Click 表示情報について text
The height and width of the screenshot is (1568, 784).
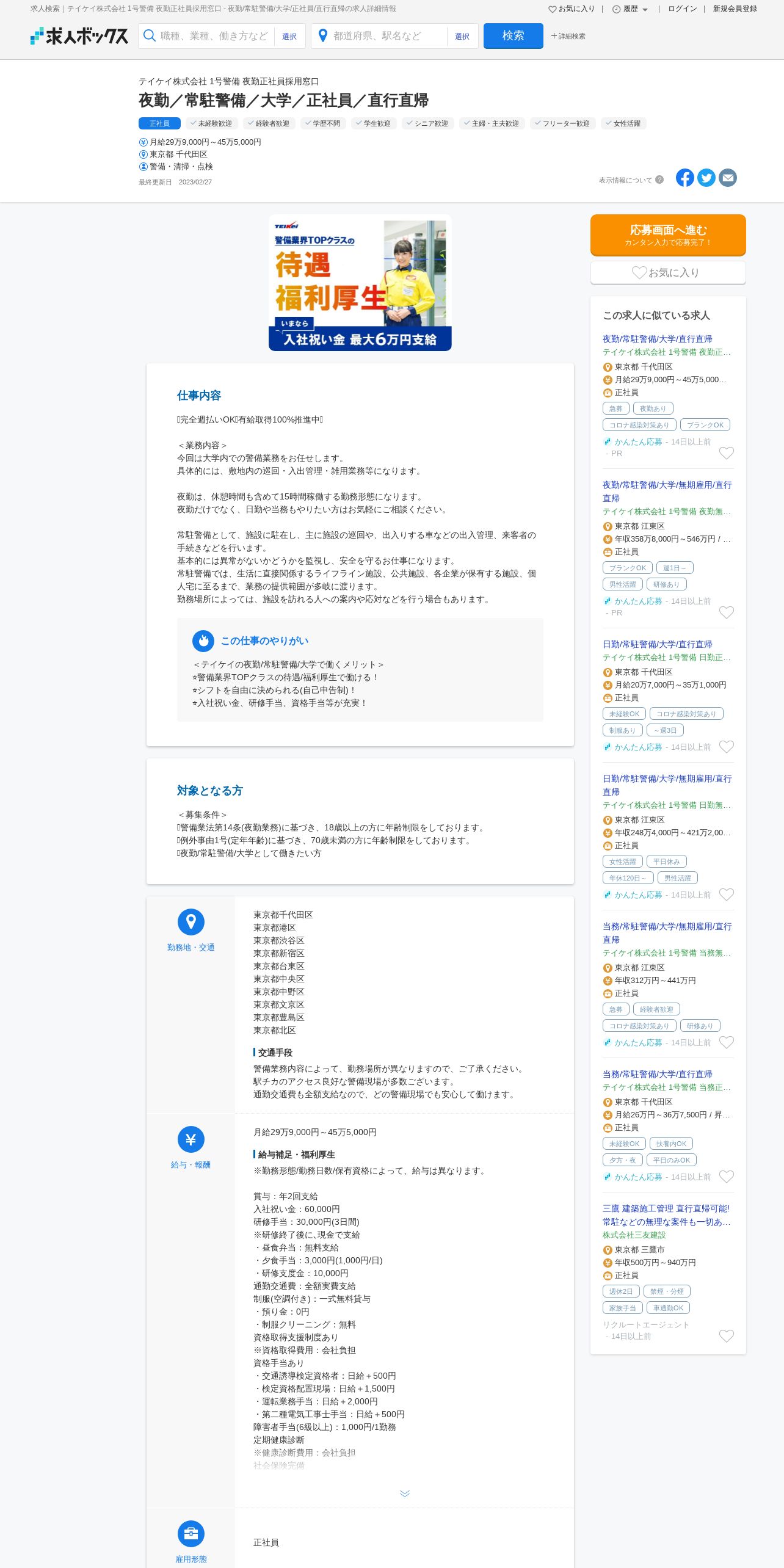625,180
